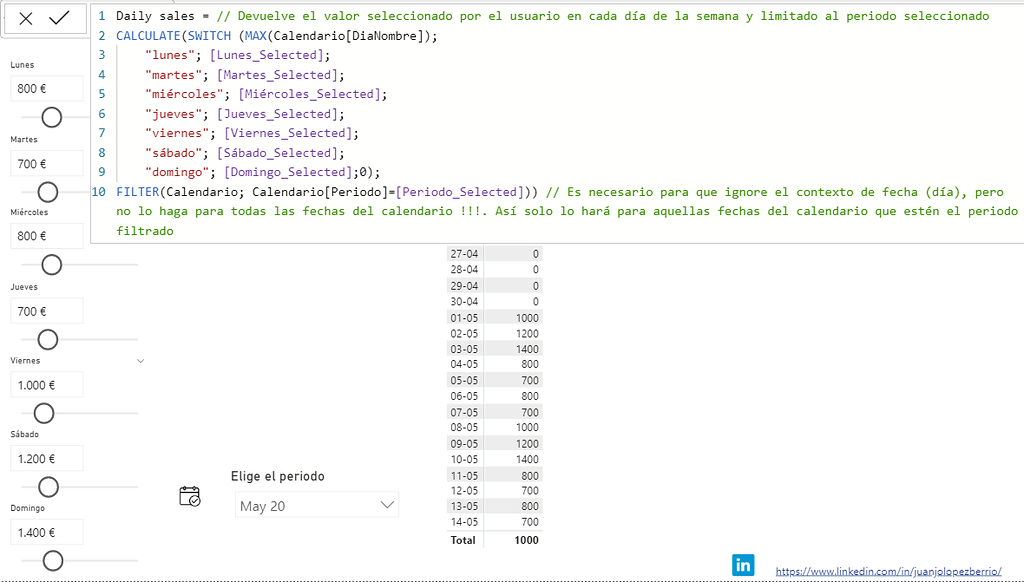Cancel the formula edit with X icon
Screen dimensions: 1024x582
(26, 18)
